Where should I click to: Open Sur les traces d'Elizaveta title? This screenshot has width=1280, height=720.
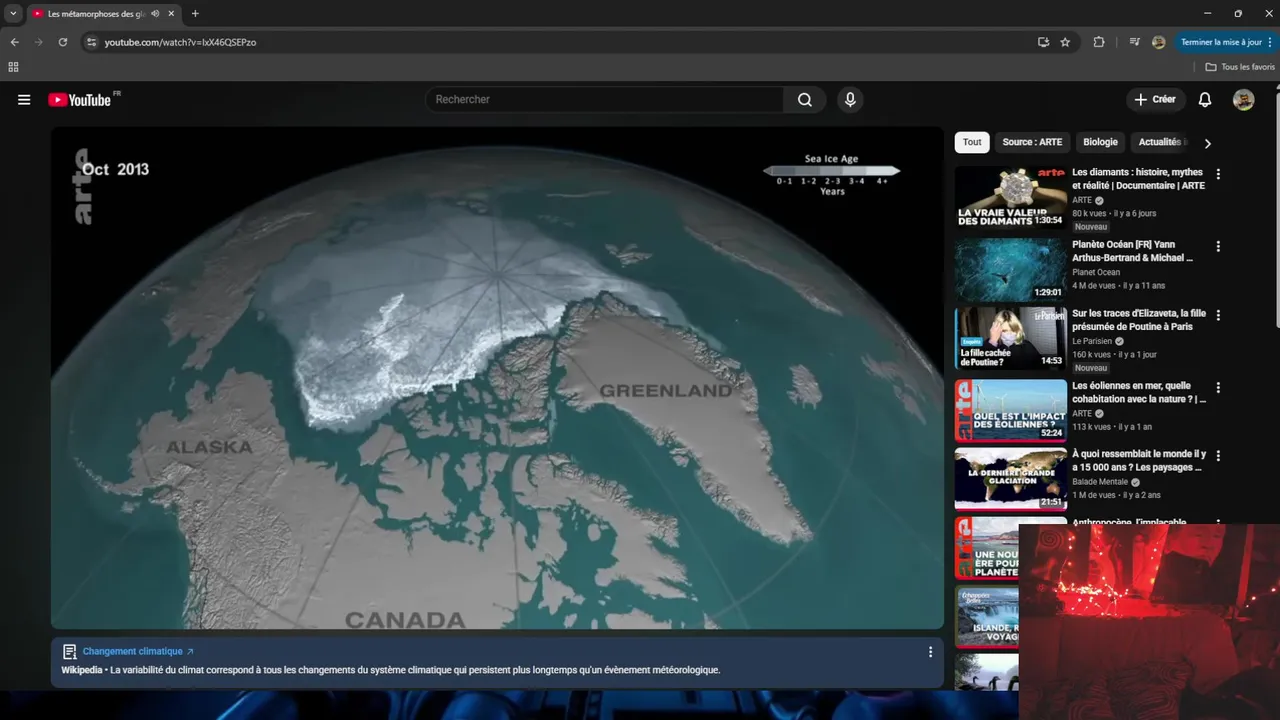(x=1139, y=320)
